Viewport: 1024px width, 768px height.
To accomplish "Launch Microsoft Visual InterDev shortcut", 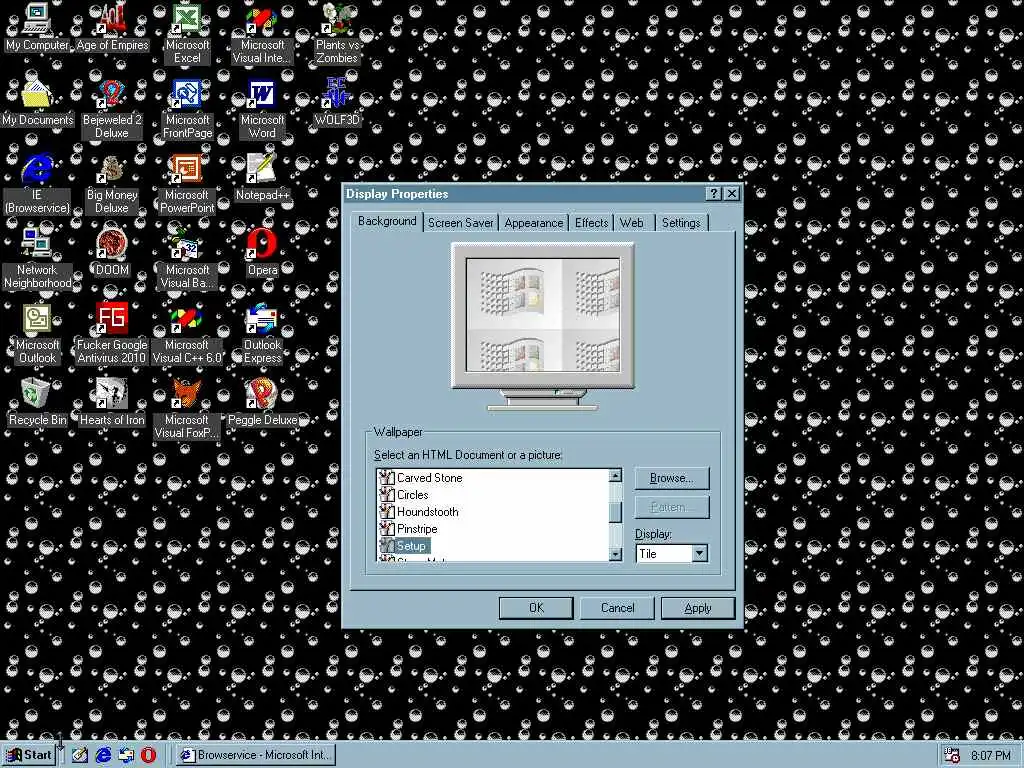I will click(x=262, y=33).
